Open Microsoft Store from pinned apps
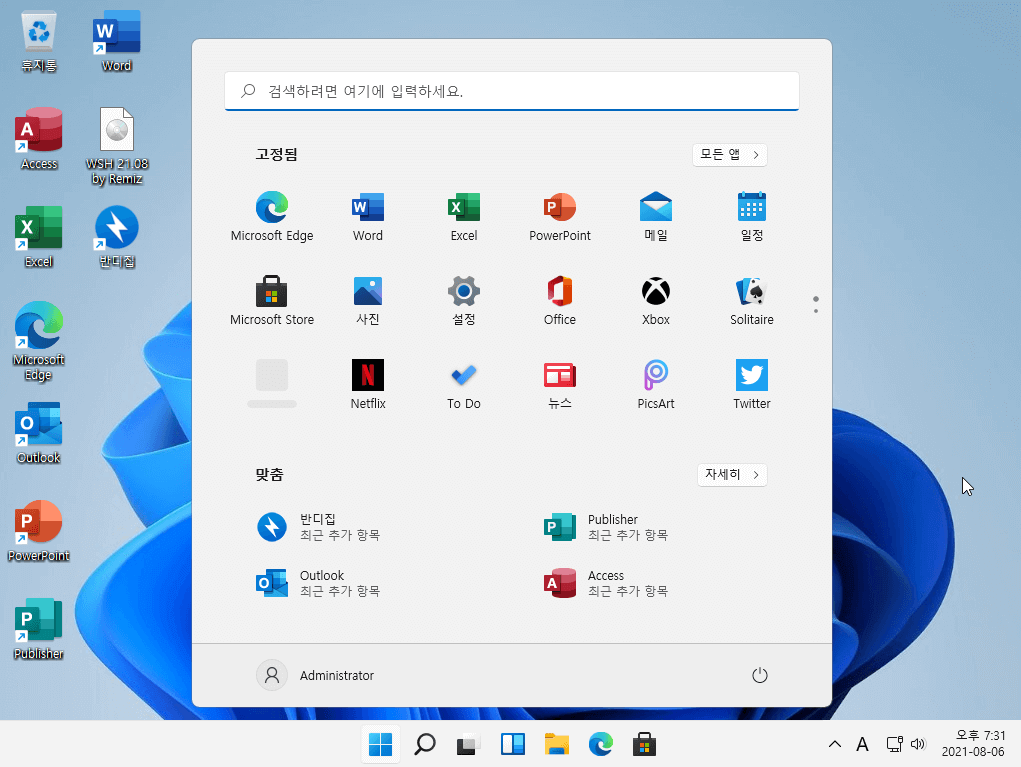Viewport: 1021px width, 767px height. point(272,300)
